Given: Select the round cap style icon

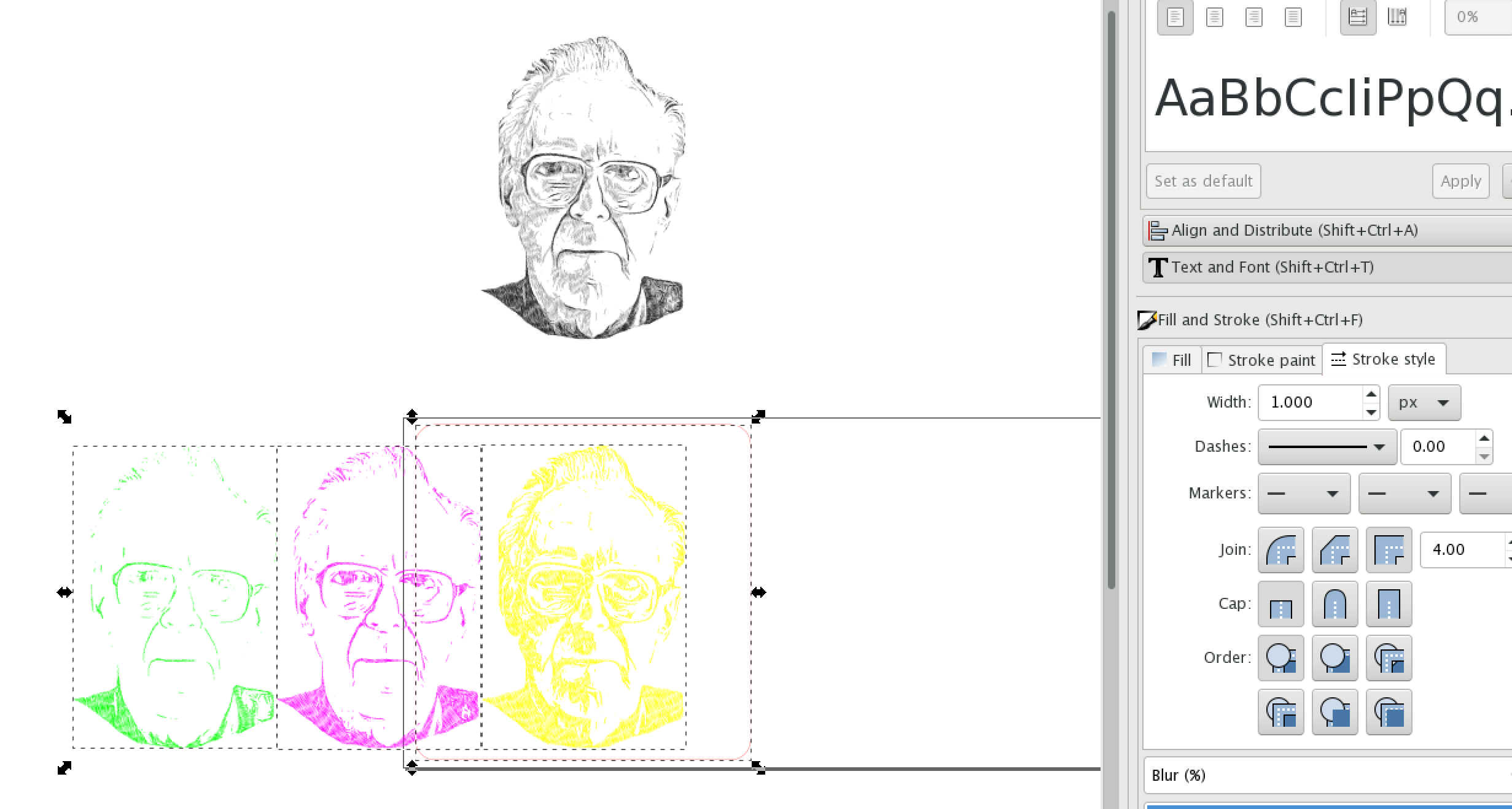Looking at the screenshot, I should click(x=1334, y=603).
